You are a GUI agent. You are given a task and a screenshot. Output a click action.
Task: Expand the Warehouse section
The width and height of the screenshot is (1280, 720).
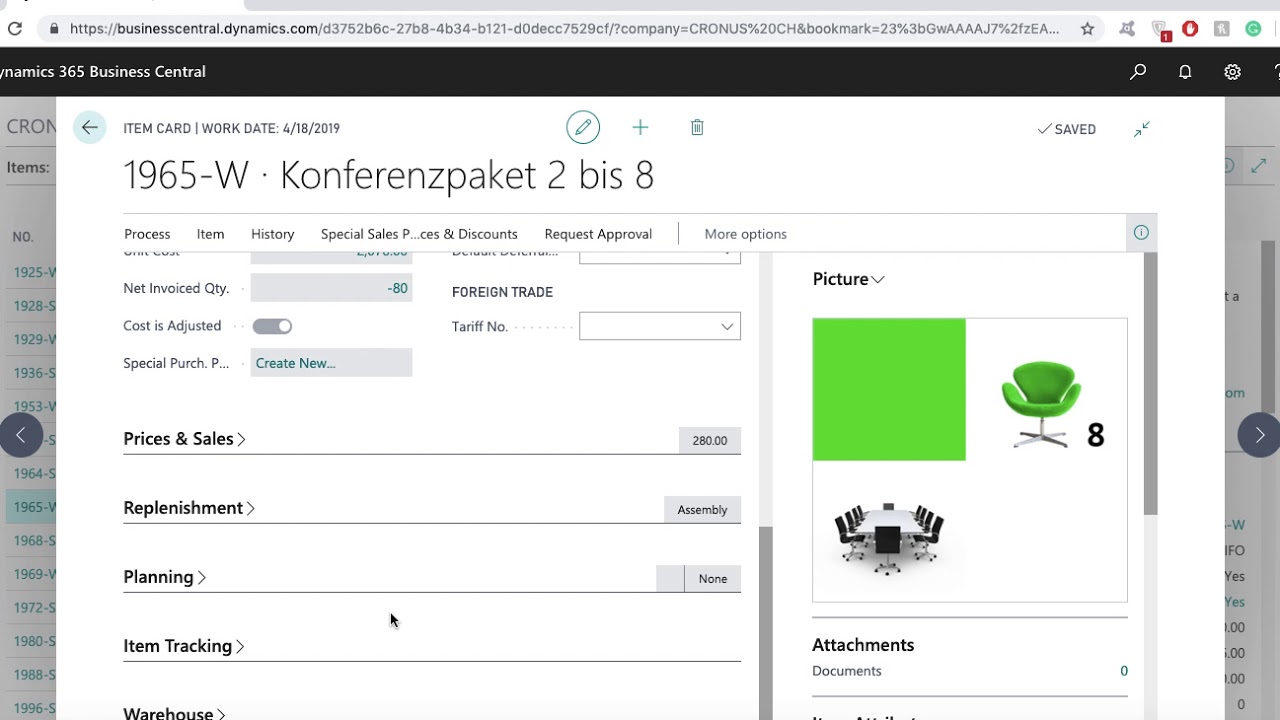point(174,713)
